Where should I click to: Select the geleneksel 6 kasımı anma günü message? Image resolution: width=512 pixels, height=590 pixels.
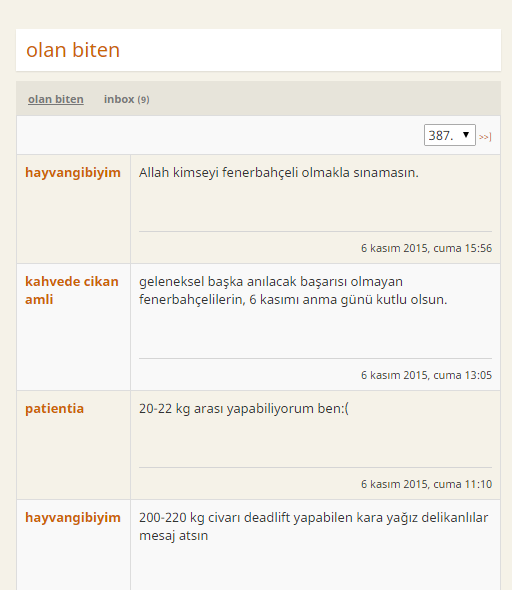pos(293,290)
